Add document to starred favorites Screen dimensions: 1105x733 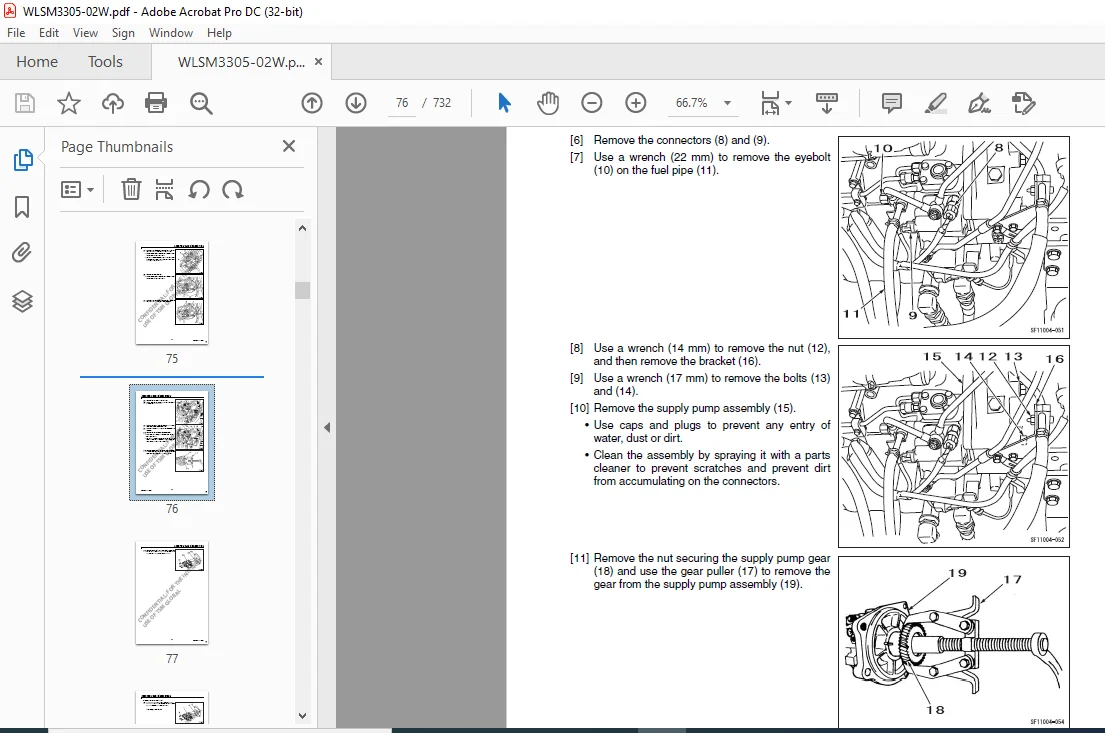(x=68, y=103)
